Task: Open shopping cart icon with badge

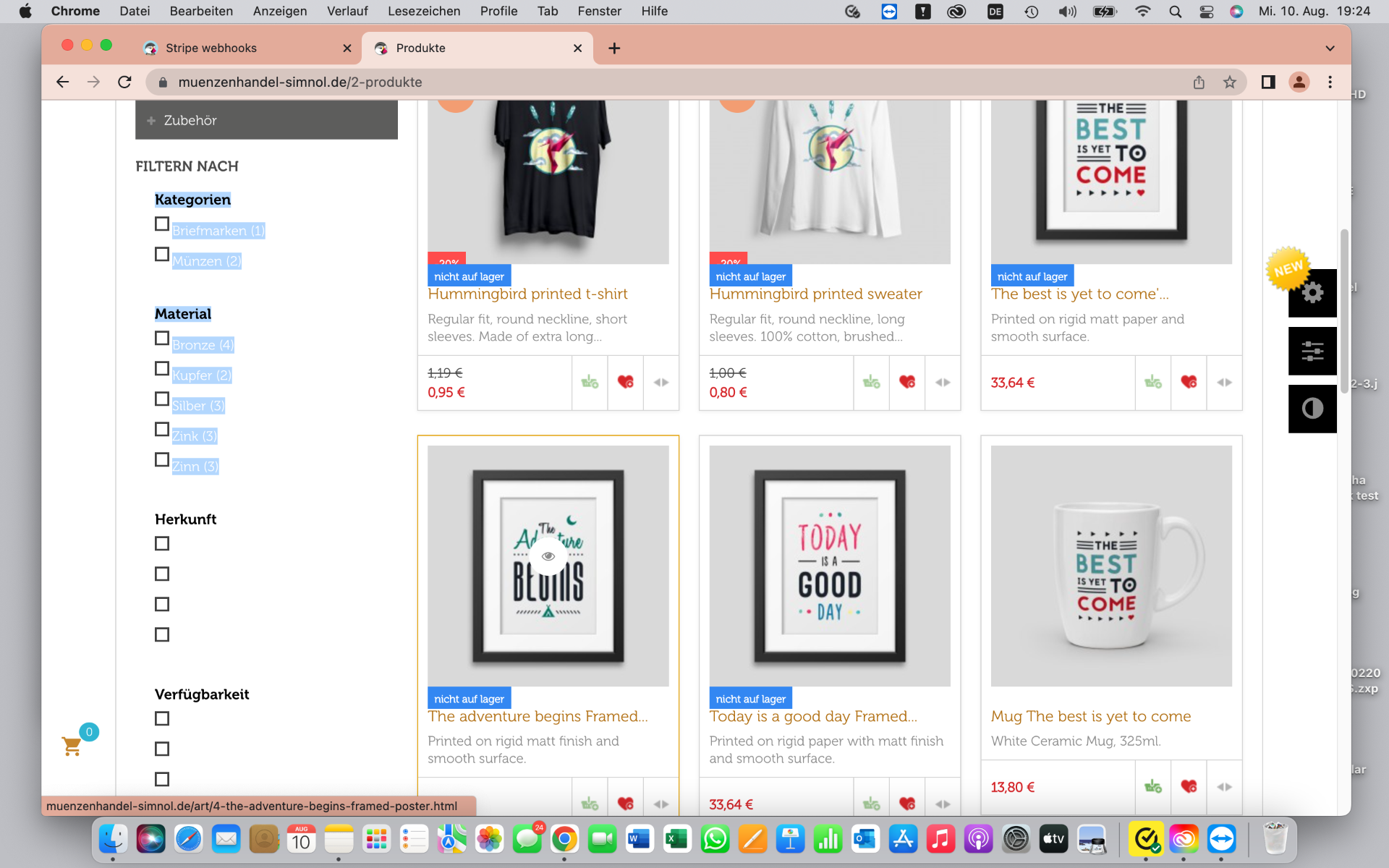Action: (x=72, y=745)
